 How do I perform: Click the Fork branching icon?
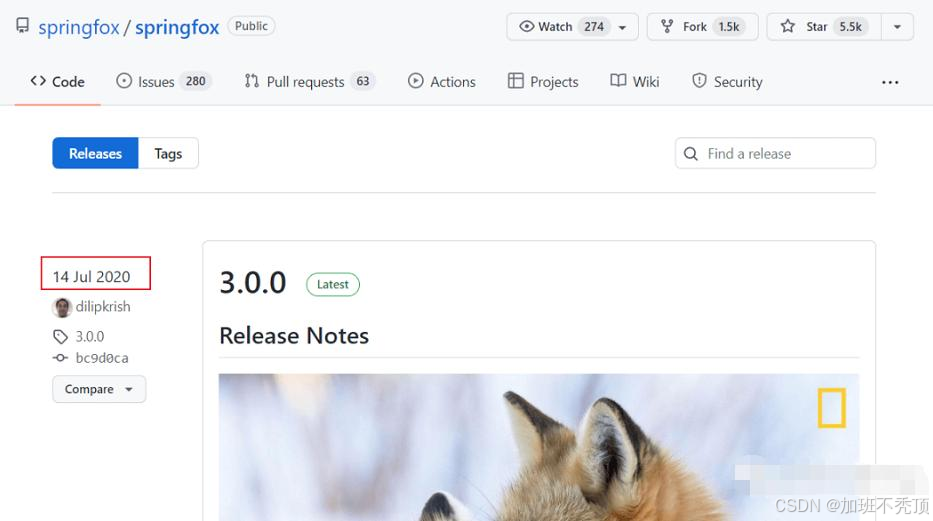667,27
